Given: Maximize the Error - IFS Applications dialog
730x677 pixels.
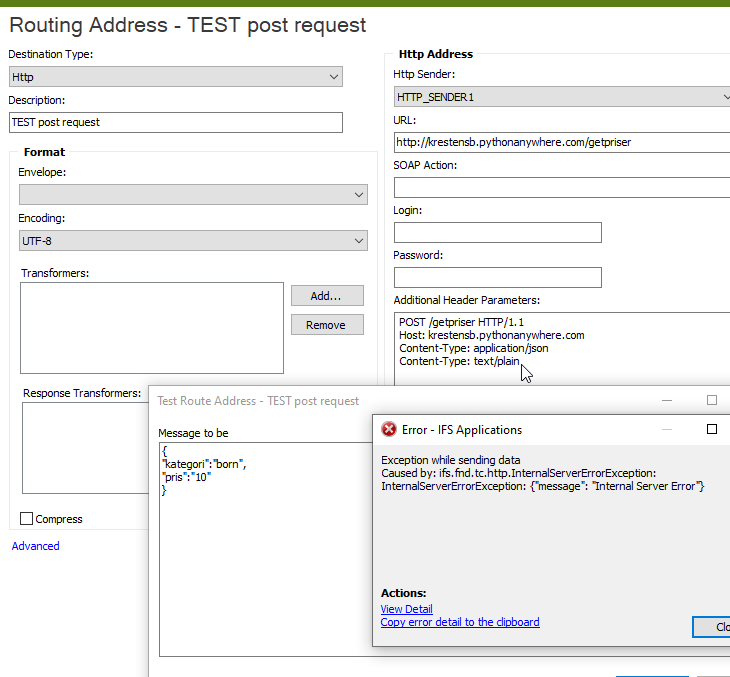Looking at the screenshot, I should coord(712,429).
